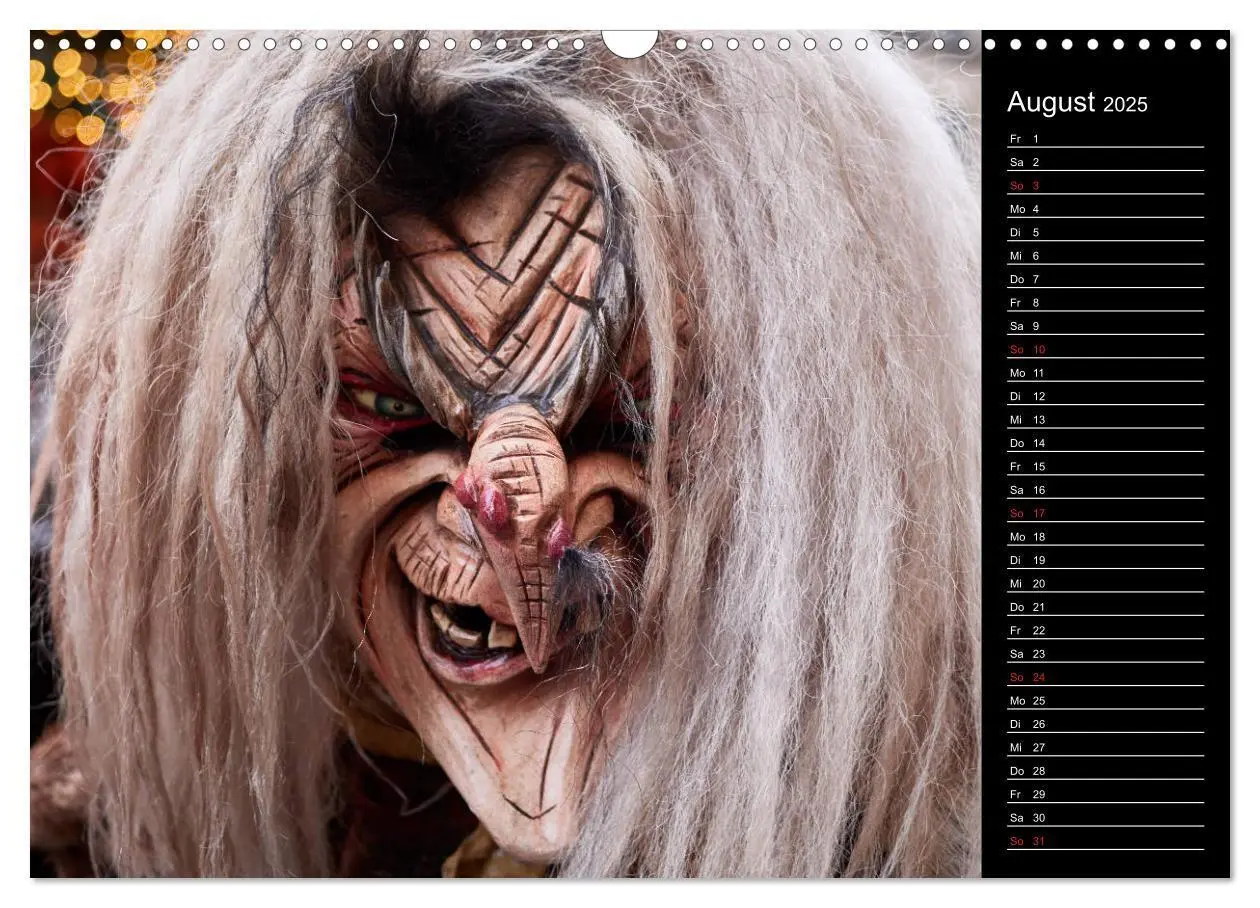Select the date row 'Sa 2'
The width and height of the screenshot is (1260, 908).
[x=1105, y=162]
